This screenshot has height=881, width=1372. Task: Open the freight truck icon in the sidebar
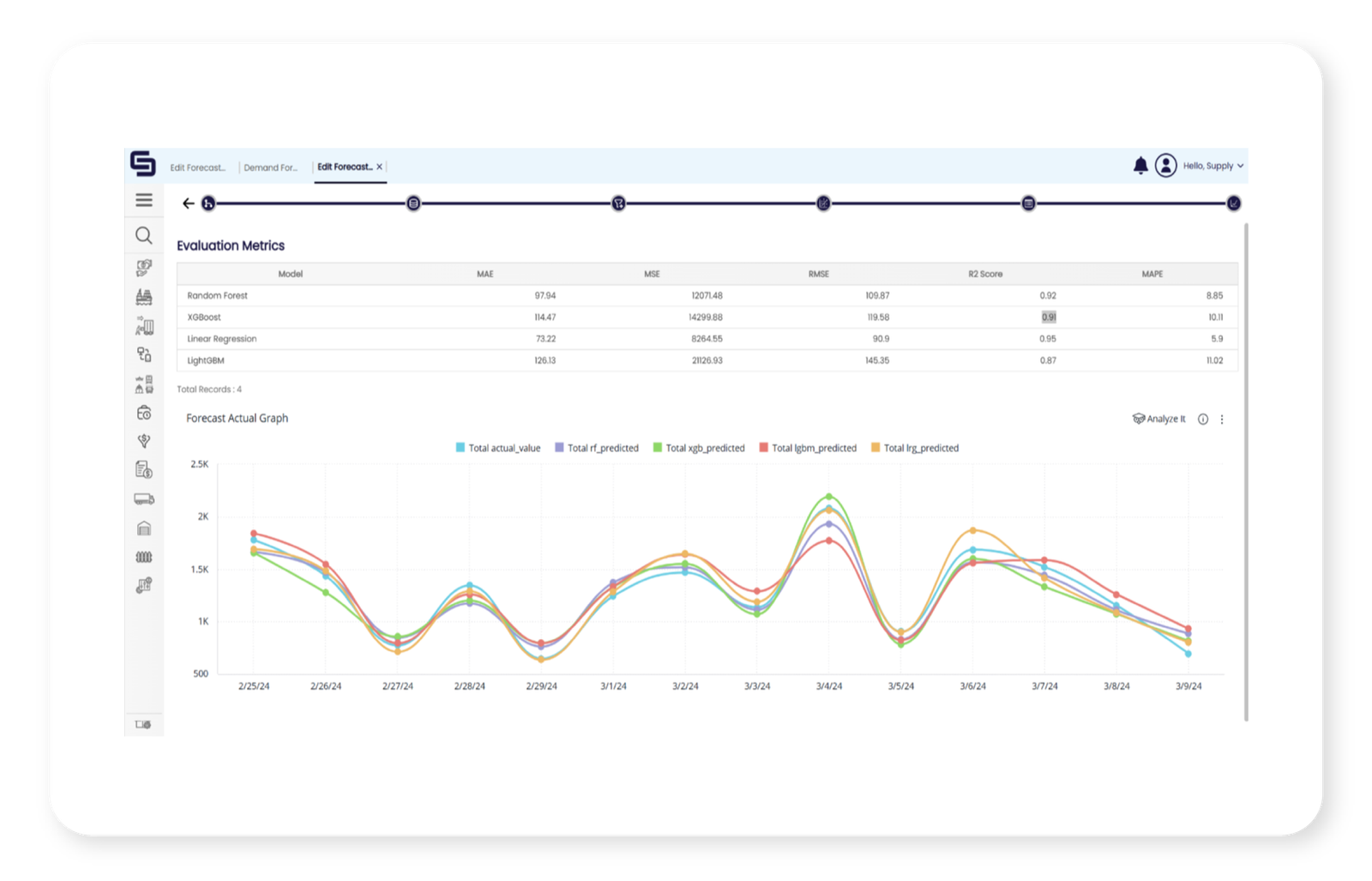click(x=144, y=499)
